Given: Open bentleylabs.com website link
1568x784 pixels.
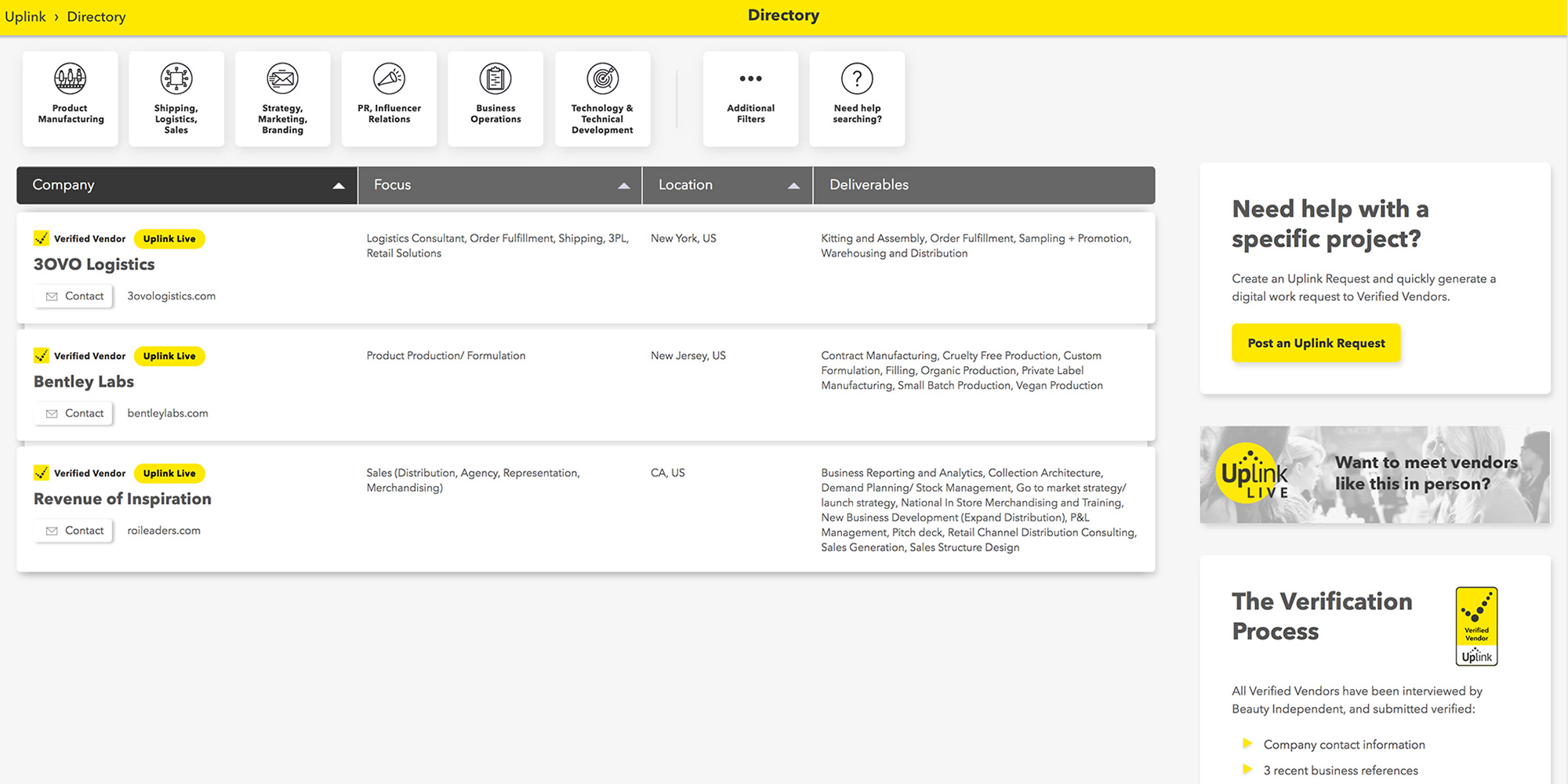Looking at the screenshot, I should [x=168, y=413].
